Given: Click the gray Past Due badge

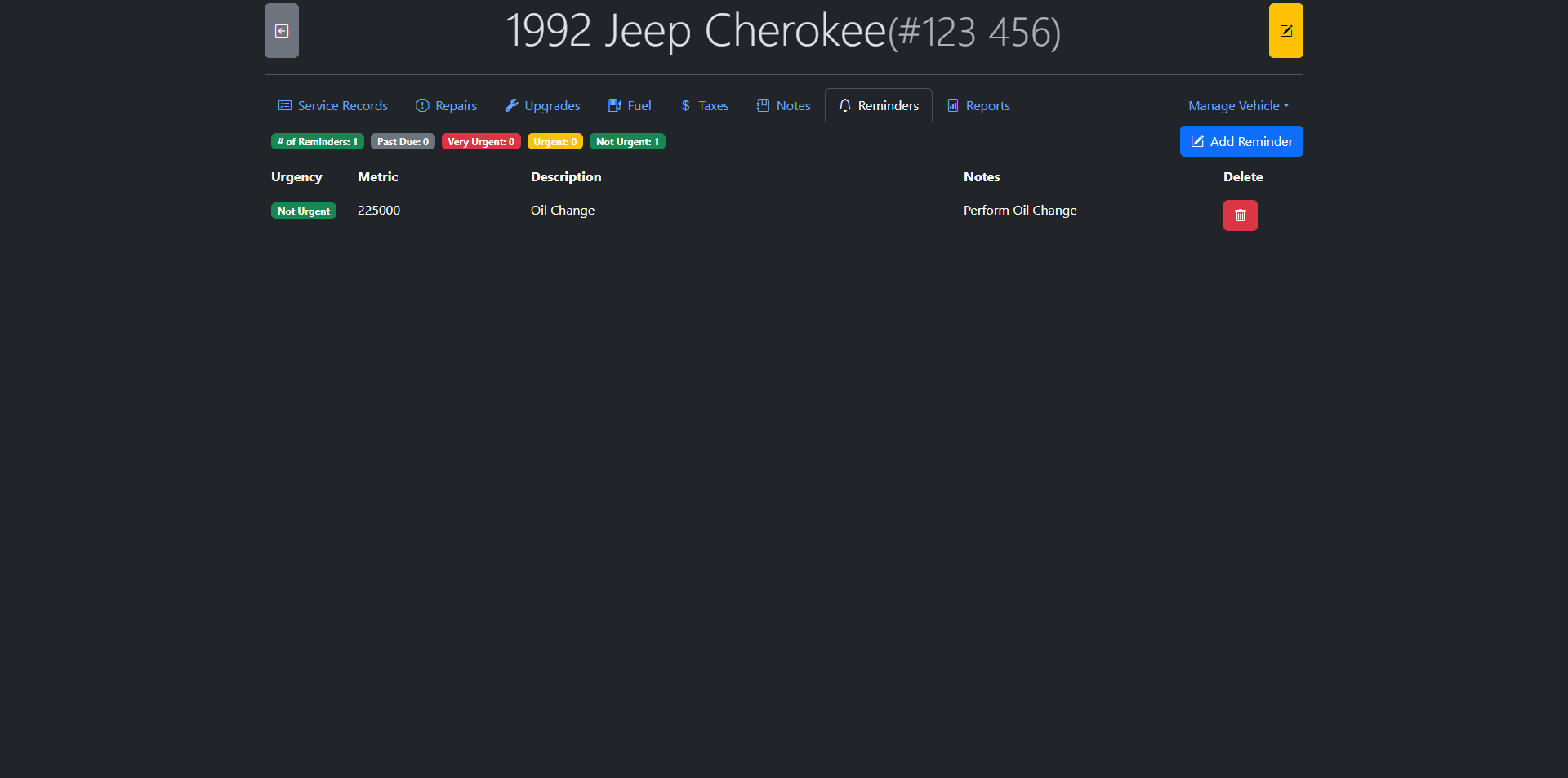Looking at the screenshot, I should click(403, 142).
